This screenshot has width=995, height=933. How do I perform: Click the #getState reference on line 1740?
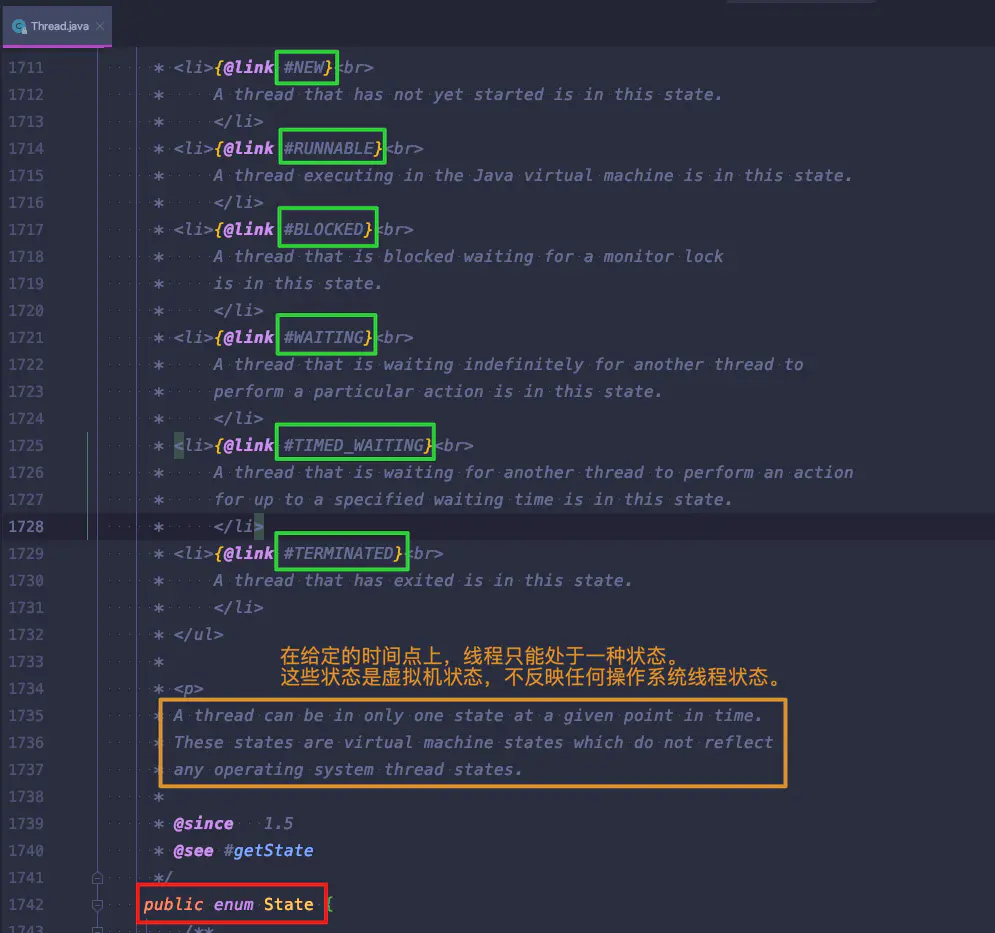pos(268,850)
